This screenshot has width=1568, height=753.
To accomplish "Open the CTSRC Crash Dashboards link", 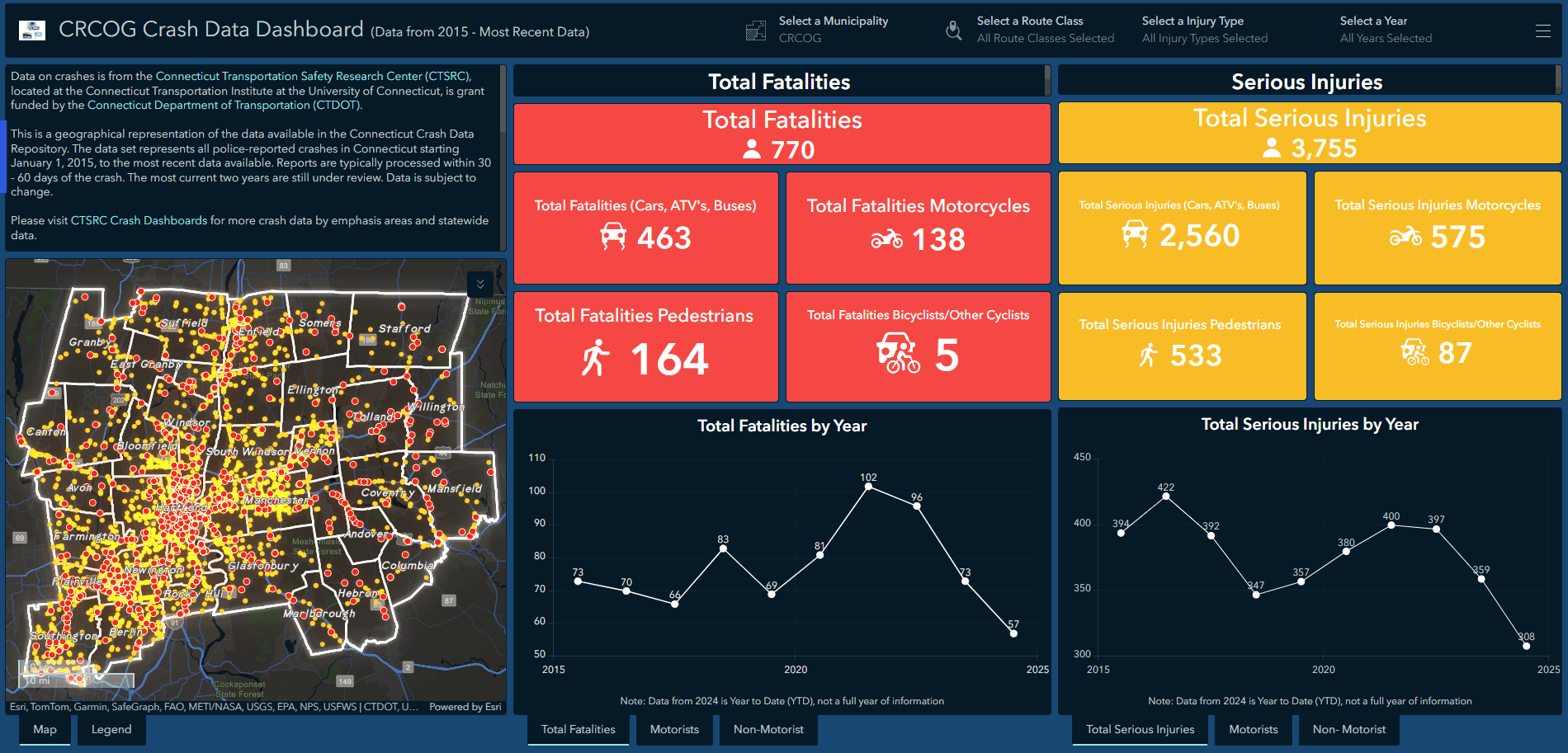I will coord(139,220).
